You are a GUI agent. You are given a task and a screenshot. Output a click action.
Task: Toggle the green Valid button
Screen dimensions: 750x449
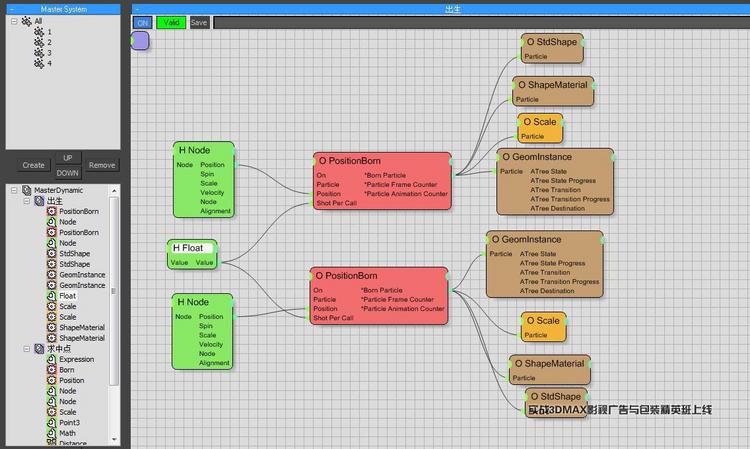(x=171, y=22)
